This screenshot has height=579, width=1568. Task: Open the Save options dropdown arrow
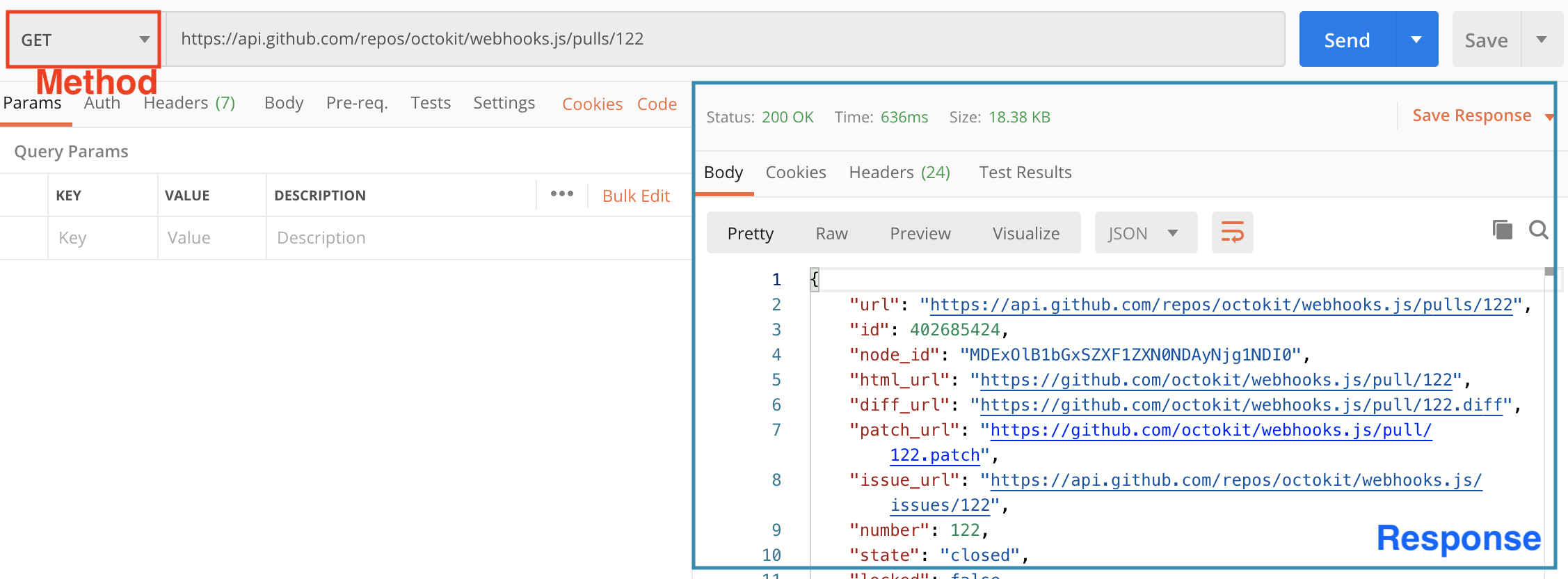pyautogui.click(x=1542, y=40)
